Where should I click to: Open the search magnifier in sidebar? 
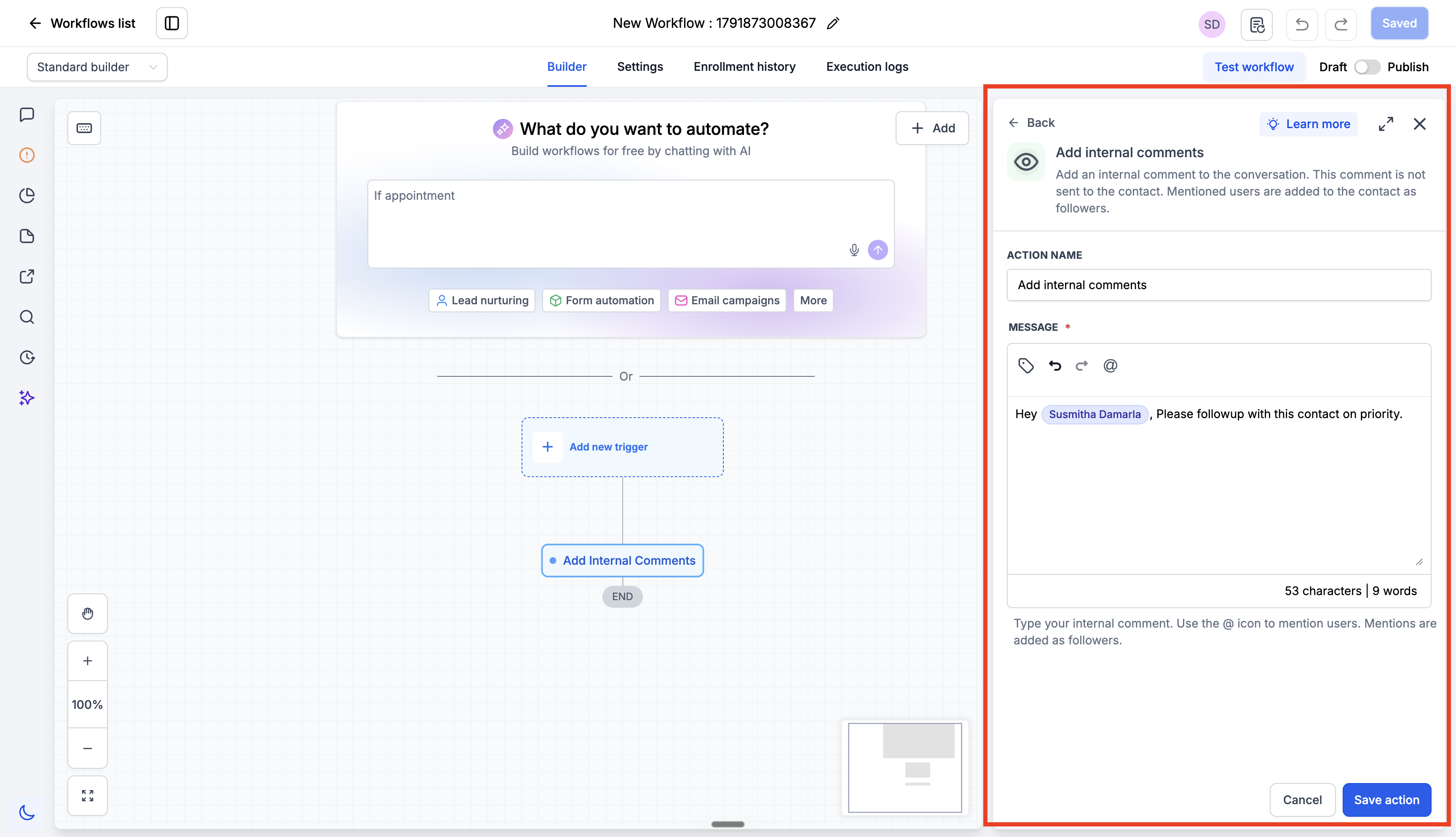coord(27,317)
